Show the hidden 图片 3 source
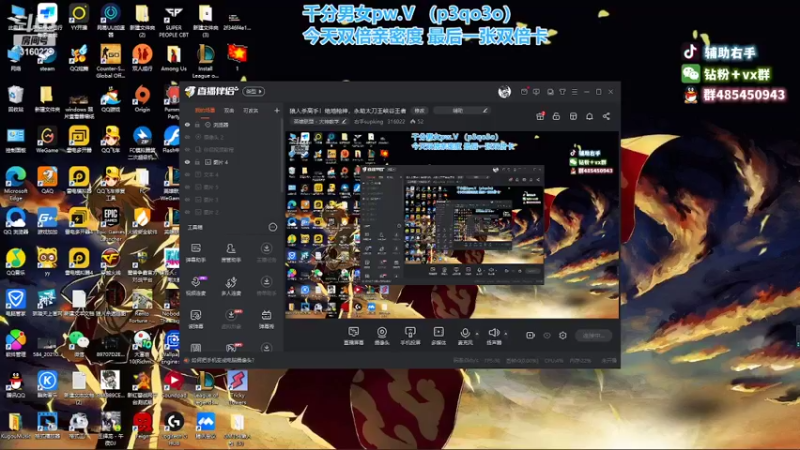Screen dimensions: 800x450 pos(187,199)
